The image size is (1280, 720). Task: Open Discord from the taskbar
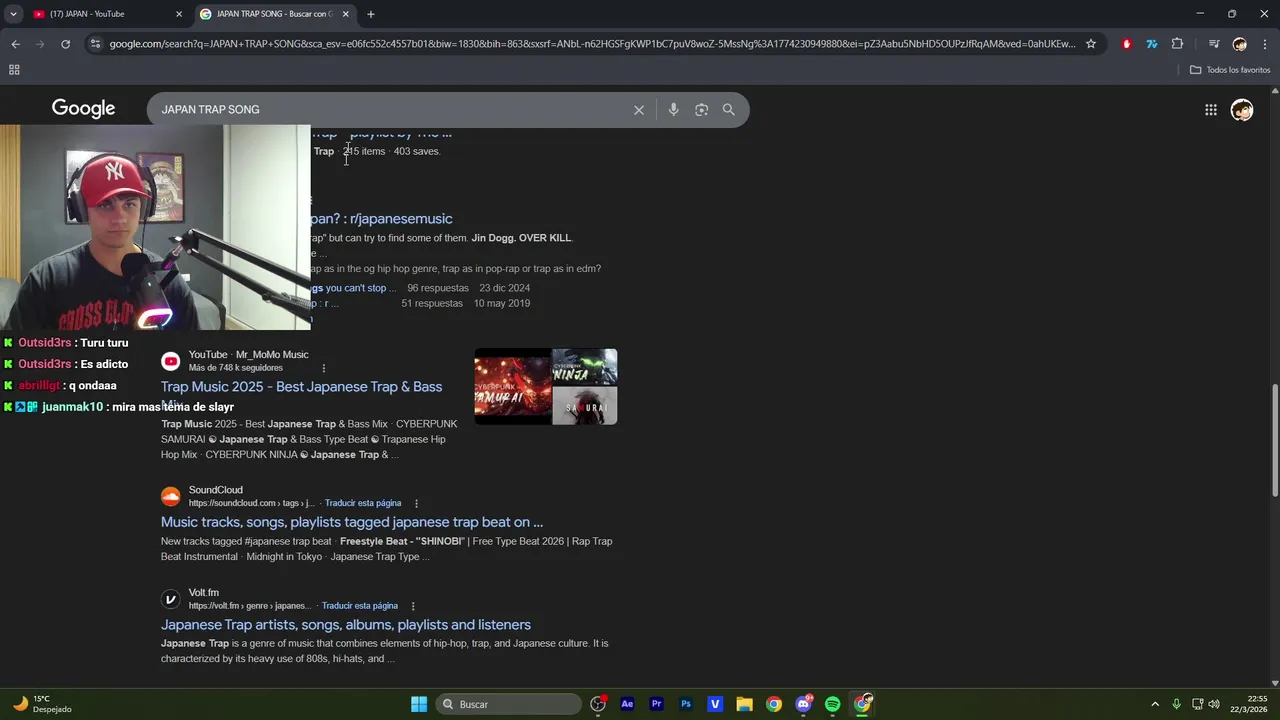pos(803,704)
